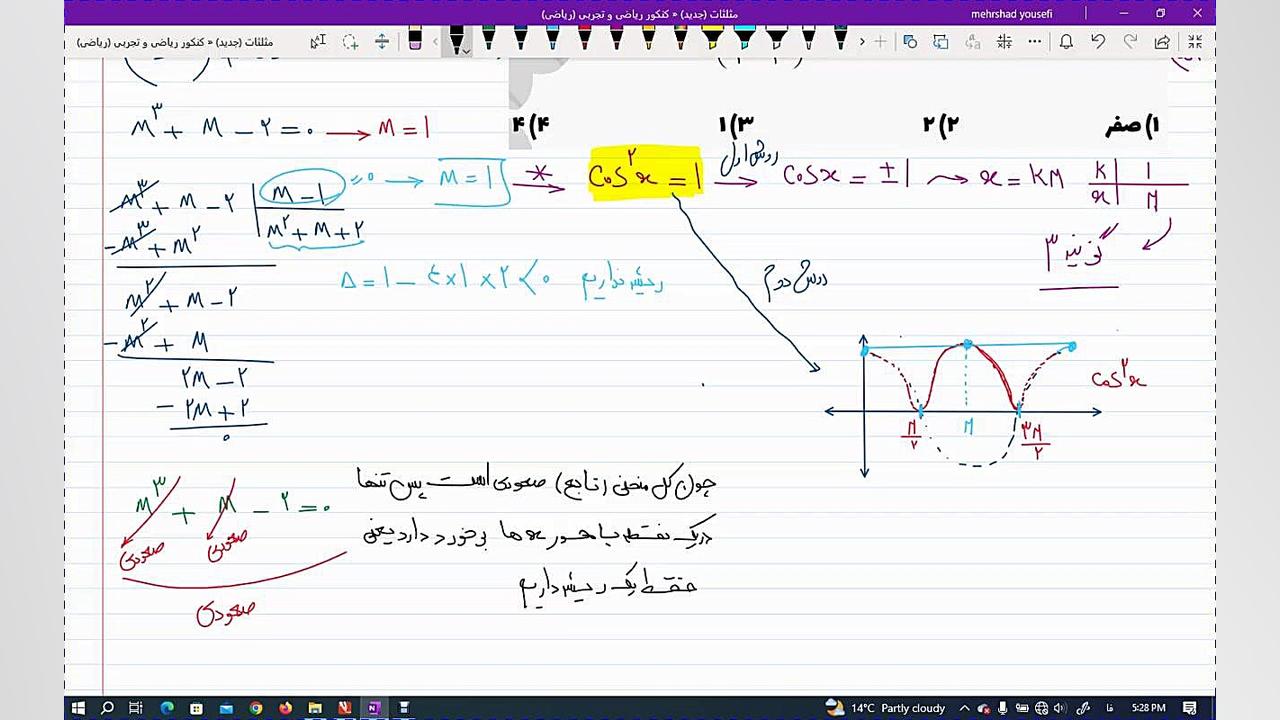
Task: Open the selected black pen's dropdown arrow
Action: (466, 50)
